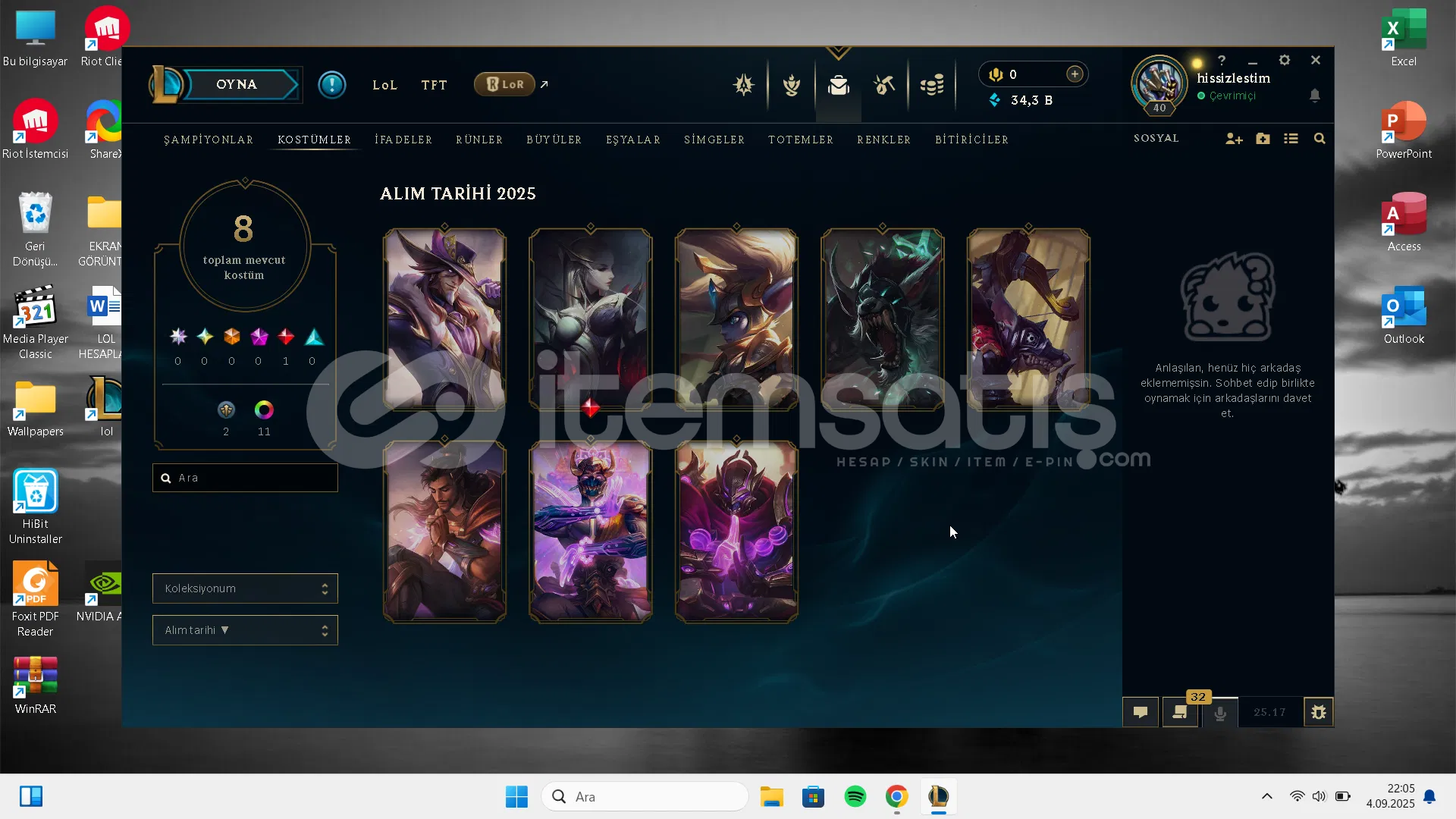The height and width of the screenshot is (819, 1456).
Task: Click the friend list options icon
Action: point(1291,139)
